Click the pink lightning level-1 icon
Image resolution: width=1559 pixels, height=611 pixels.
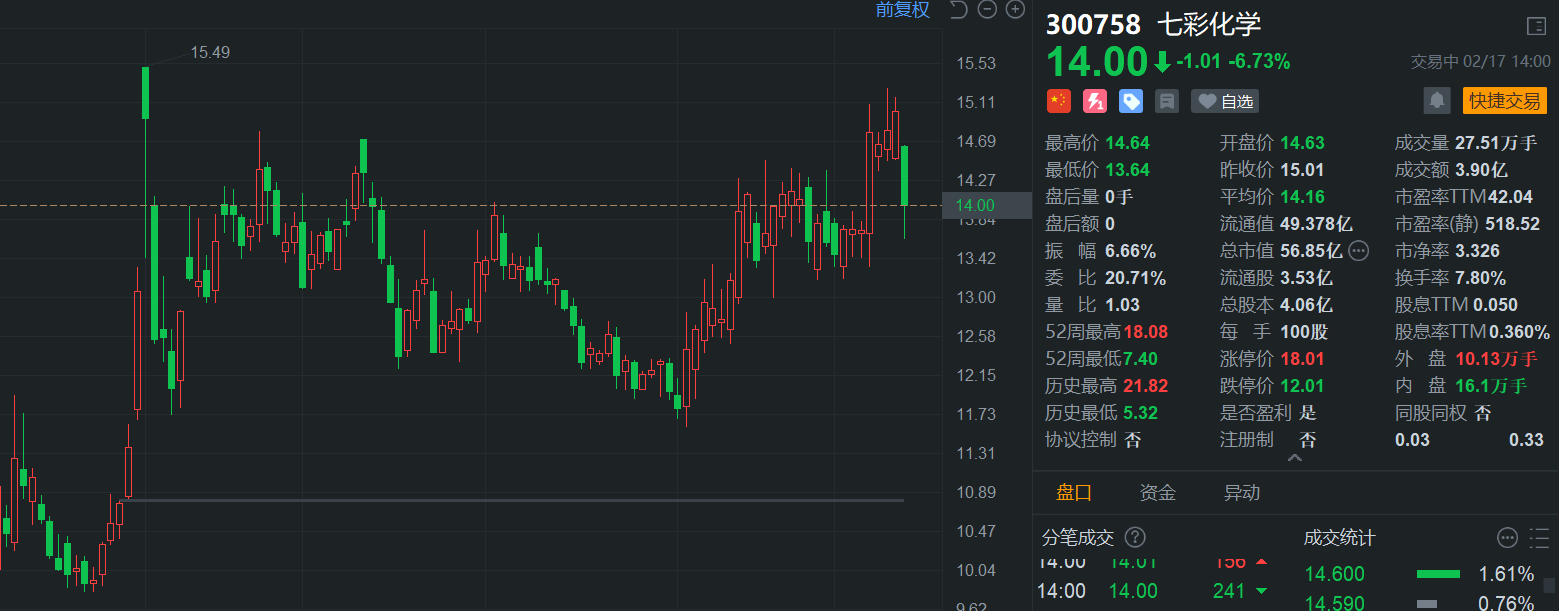[x=1095, y=101]
